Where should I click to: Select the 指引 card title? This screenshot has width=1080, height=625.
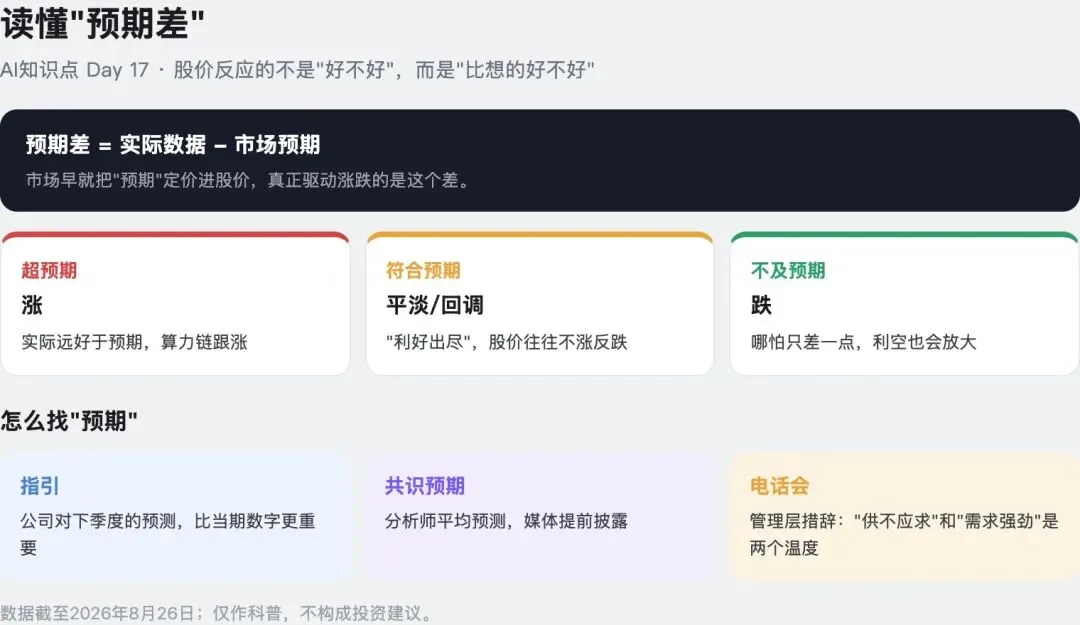[40, 486]
